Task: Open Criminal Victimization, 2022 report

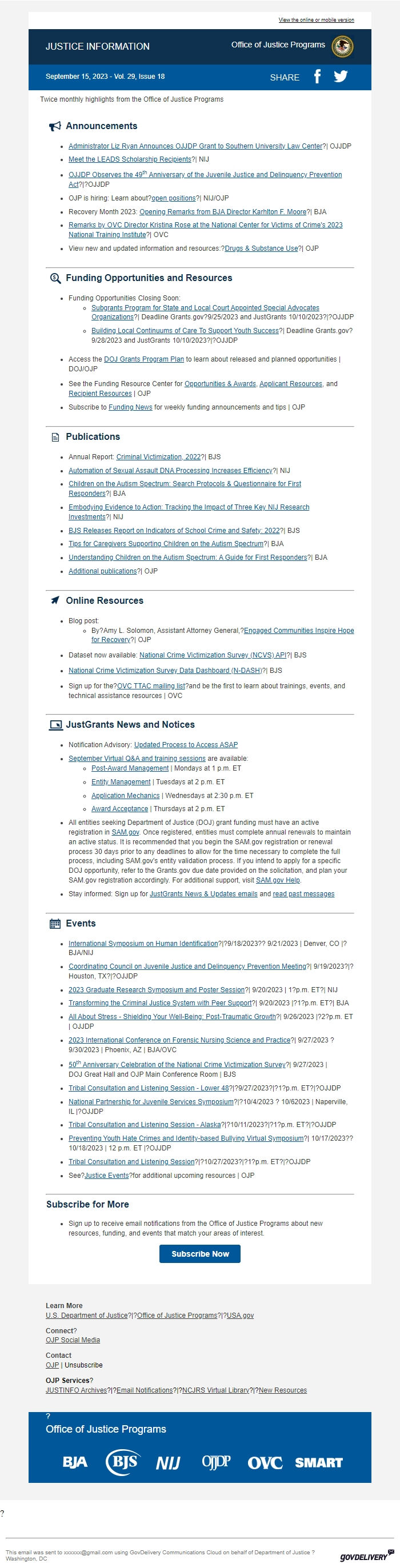Action: pos(158,456)
